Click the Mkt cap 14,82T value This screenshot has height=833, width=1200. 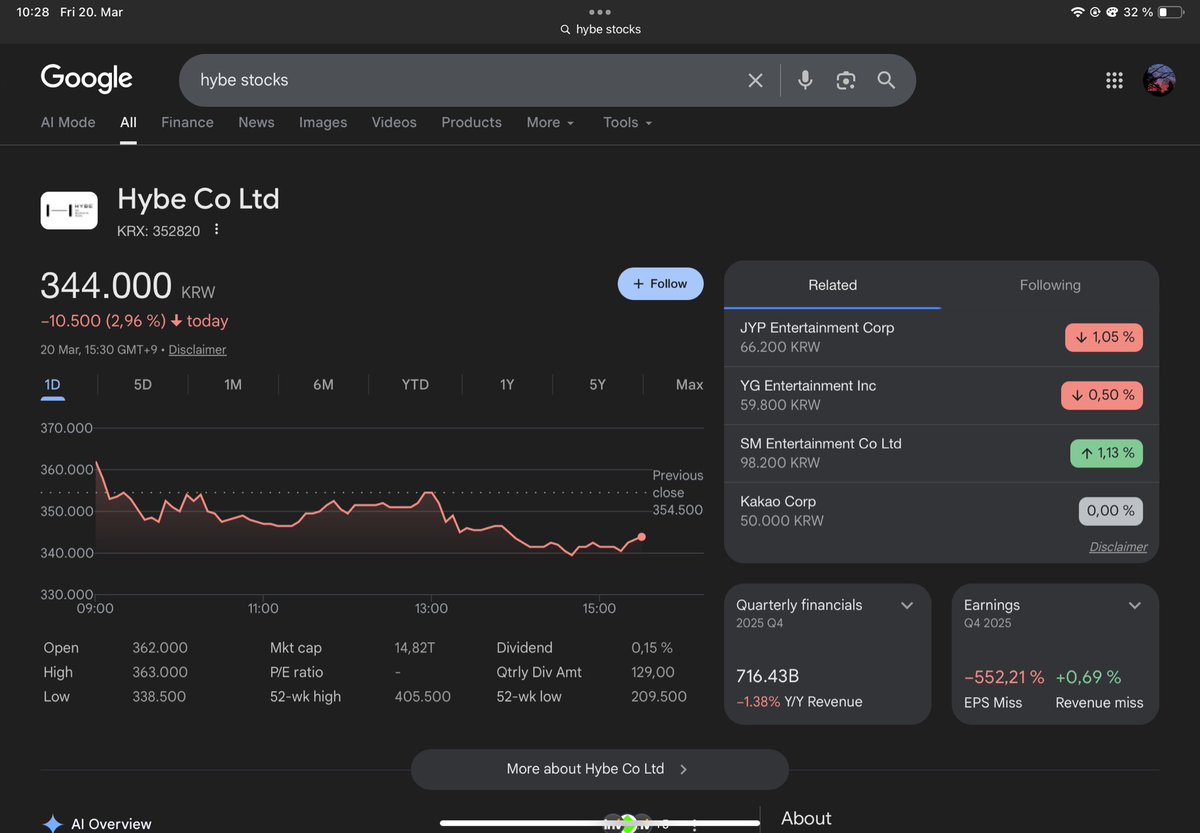click(415, 648)
